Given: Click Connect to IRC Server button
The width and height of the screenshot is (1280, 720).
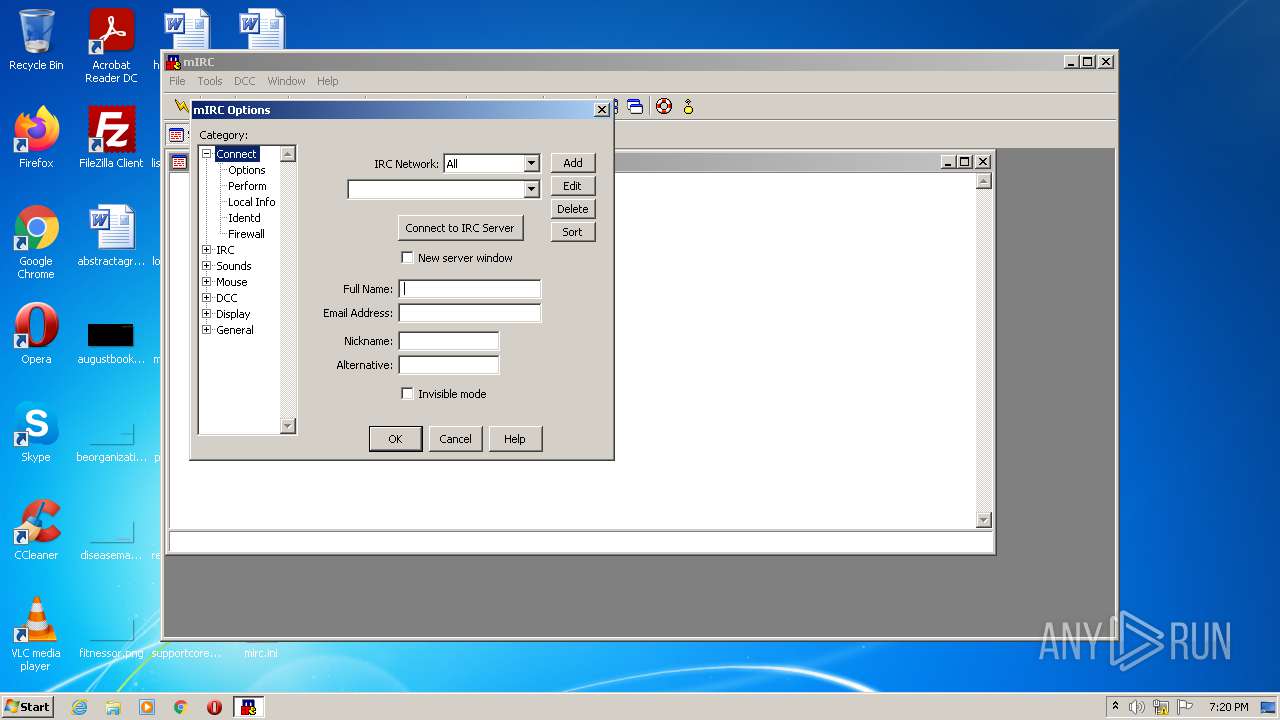Looking at the screenshot, I should pyautogui.click(x=460, y=228).
